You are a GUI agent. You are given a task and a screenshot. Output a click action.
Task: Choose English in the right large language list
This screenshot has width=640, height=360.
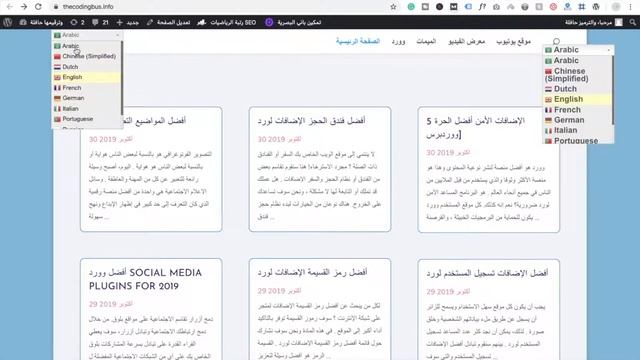(578, 99)
